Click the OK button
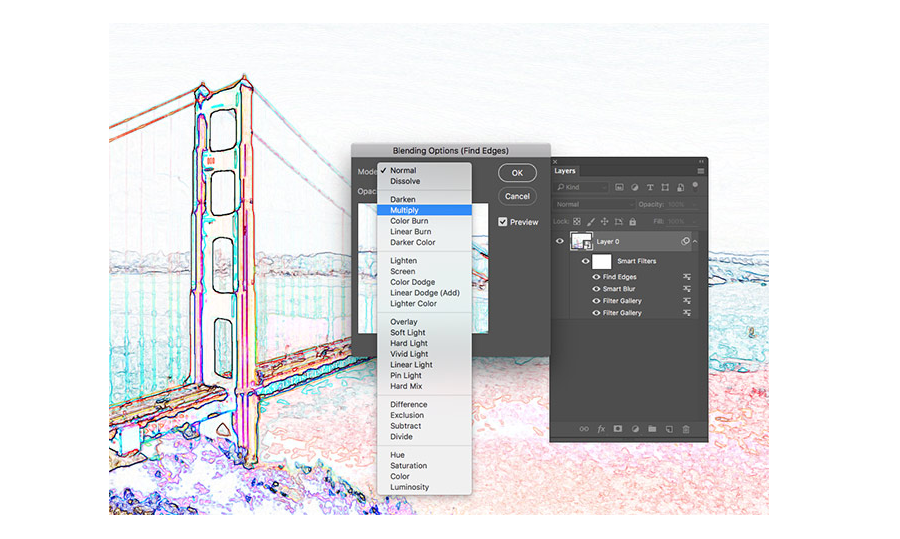 (x=517, y=173)
